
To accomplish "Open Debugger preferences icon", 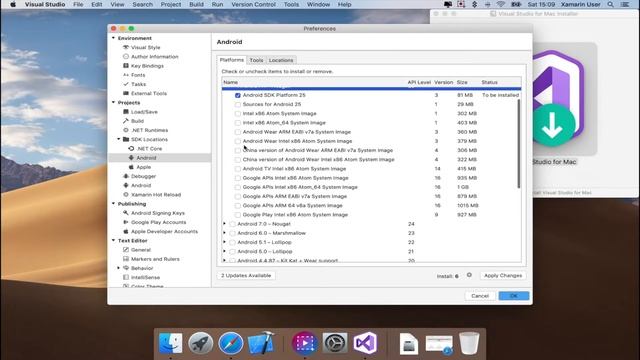I will click(126, 176).
